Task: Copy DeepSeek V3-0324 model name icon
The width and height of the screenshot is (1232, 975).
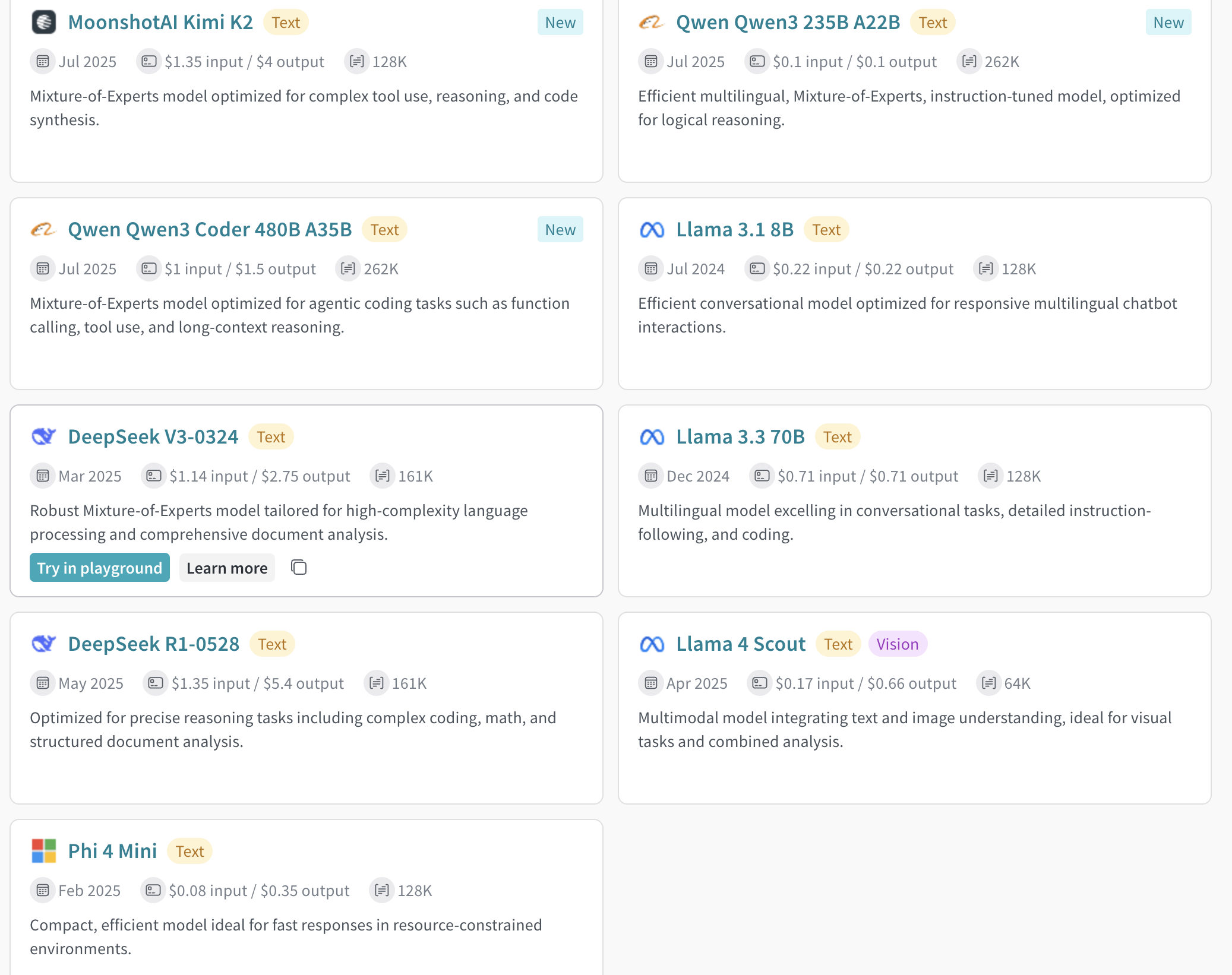Action: (299, 568)
